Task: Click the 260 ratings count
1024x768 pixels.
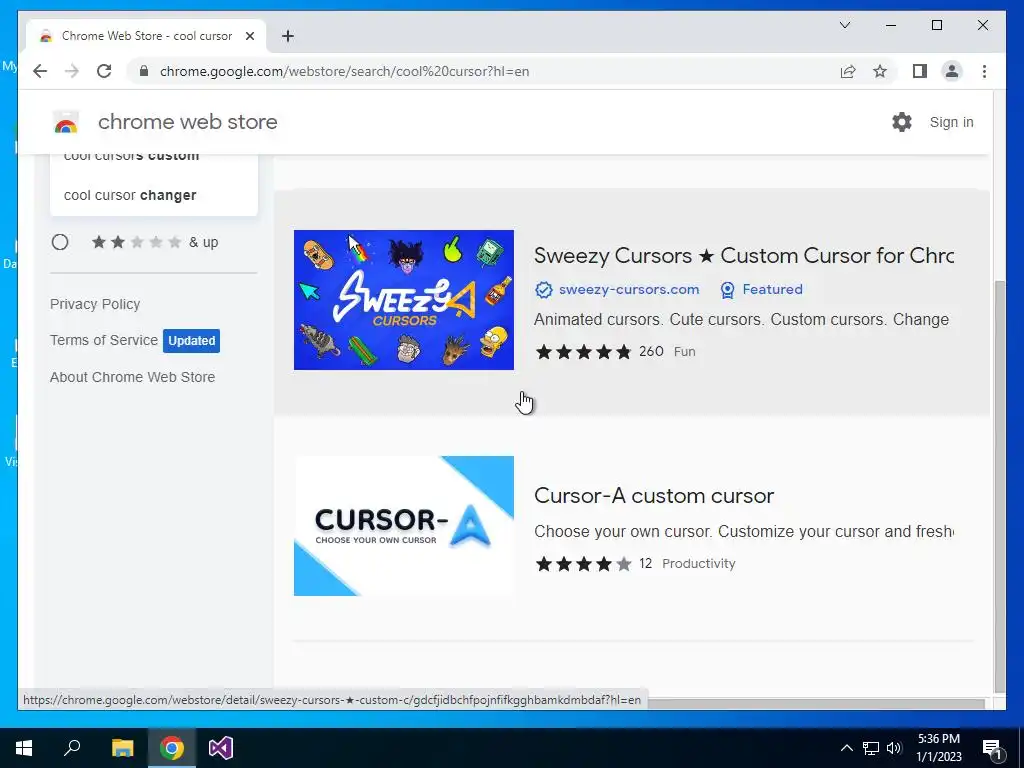Action: [x=651, y=351]
